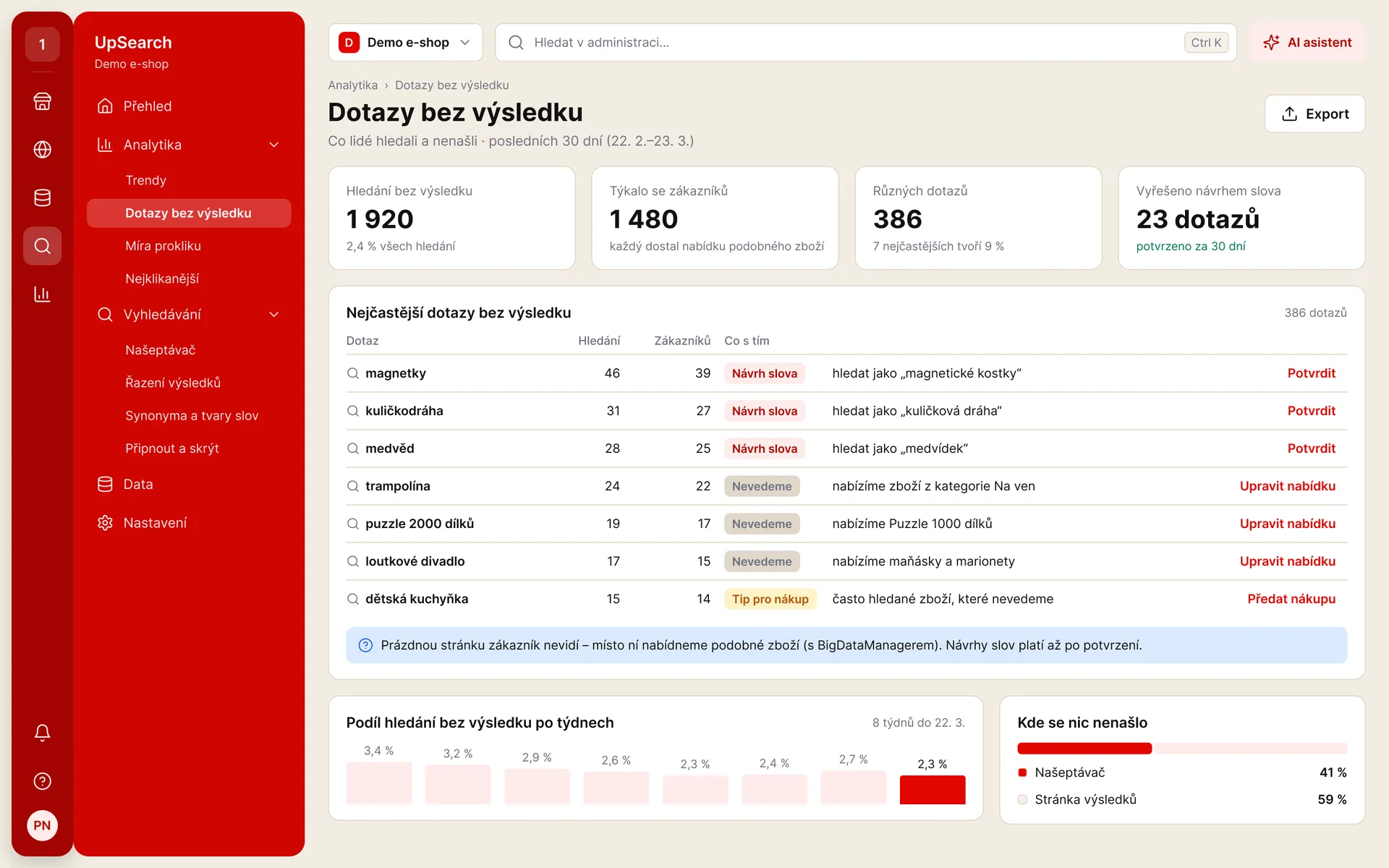This screenshot has height=868, width=1389.
Task: Click the info icon in the blue notice
Action: [365, 645]
